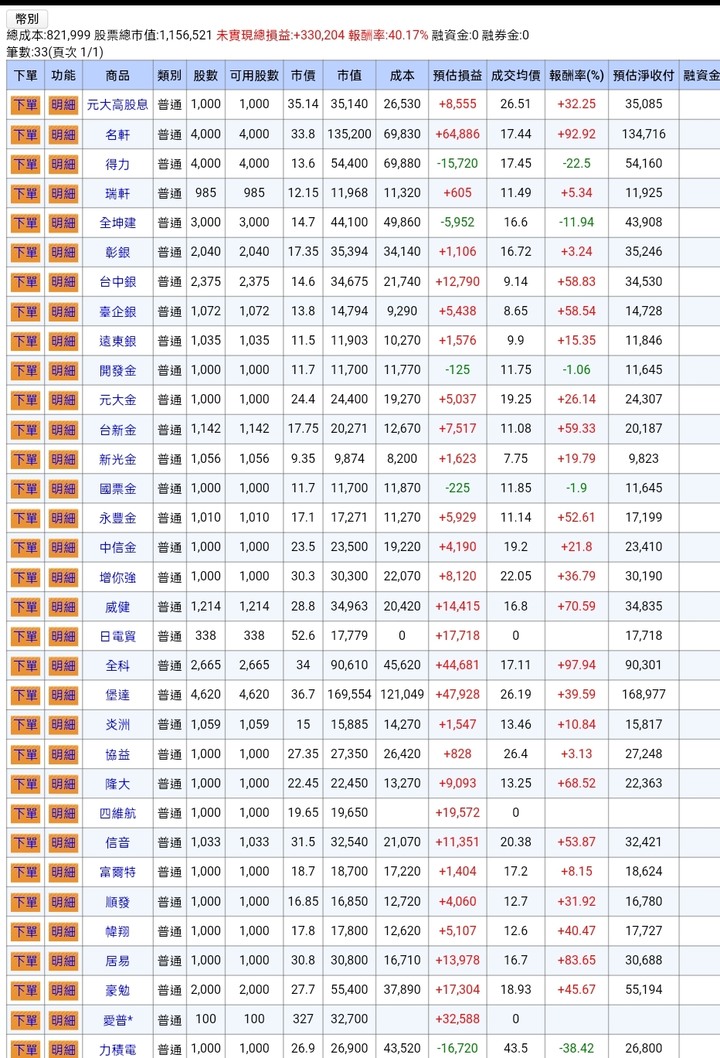Image resolution: width=720 pixels, height=1058 pixels.
Task: Click 下單 for 四維航
Action: [x=26, y=813]
